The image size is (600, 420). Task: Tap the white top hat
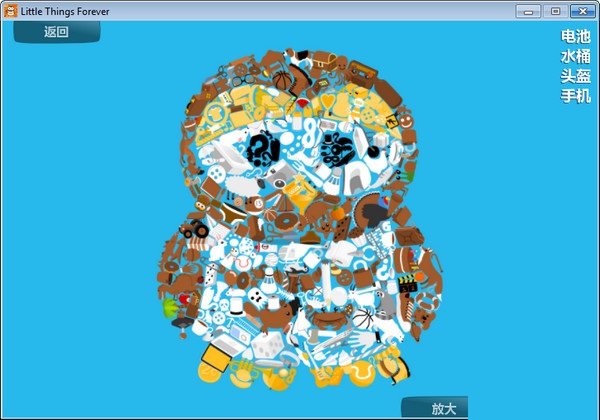point(236,306)
